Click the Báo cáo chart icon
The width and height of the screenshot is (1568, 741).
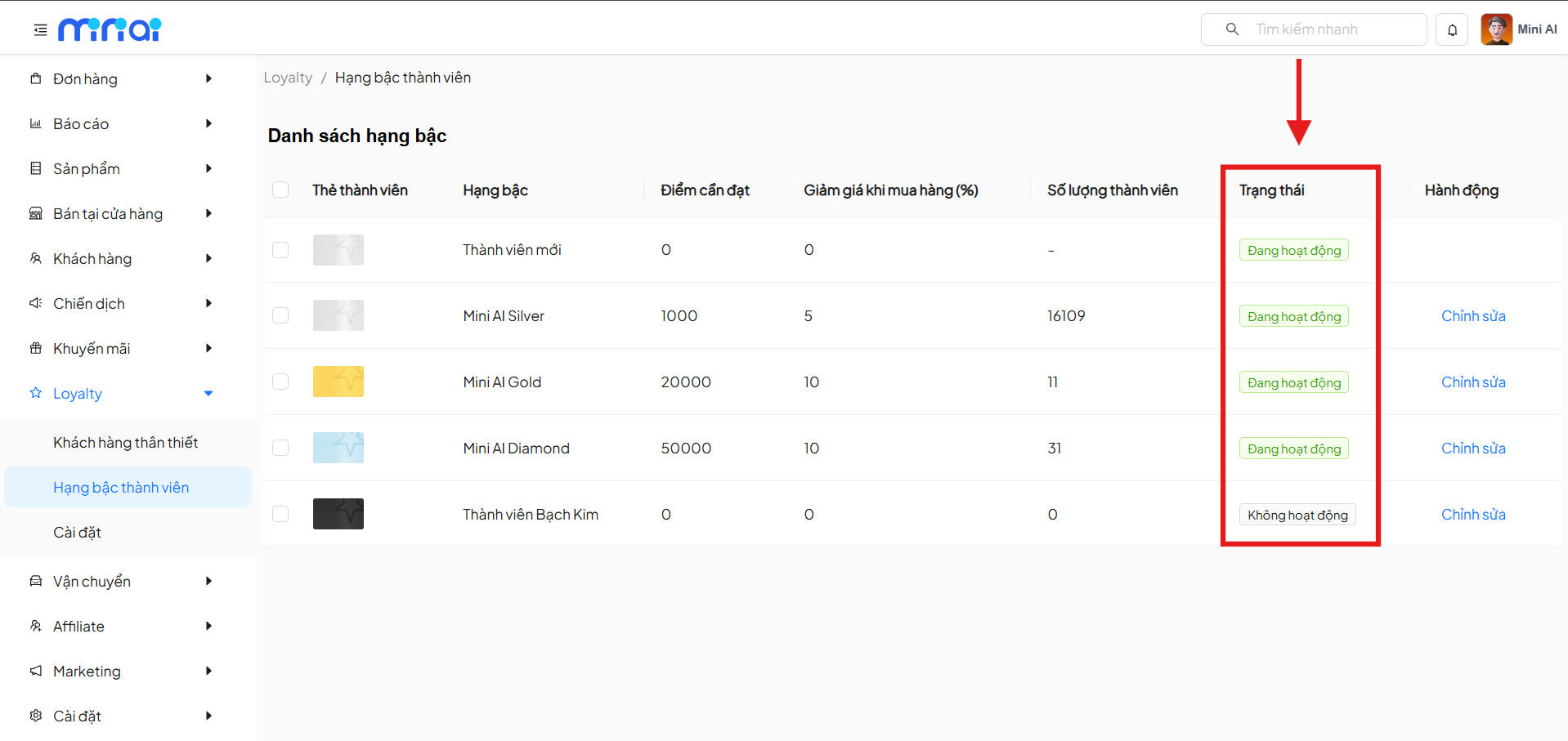35,124
